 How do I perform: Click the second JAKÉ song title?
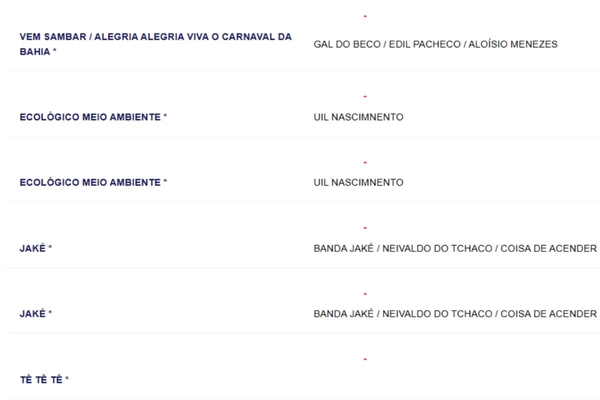pos(33,314)
